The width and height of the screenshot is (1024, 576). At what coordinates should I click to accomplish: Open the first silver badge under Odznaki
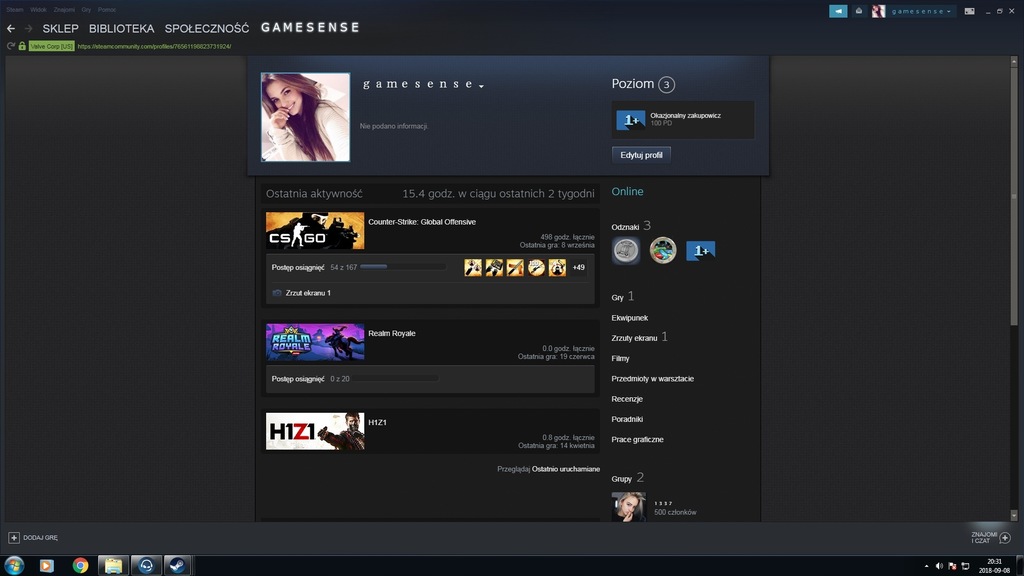point(626,250)
